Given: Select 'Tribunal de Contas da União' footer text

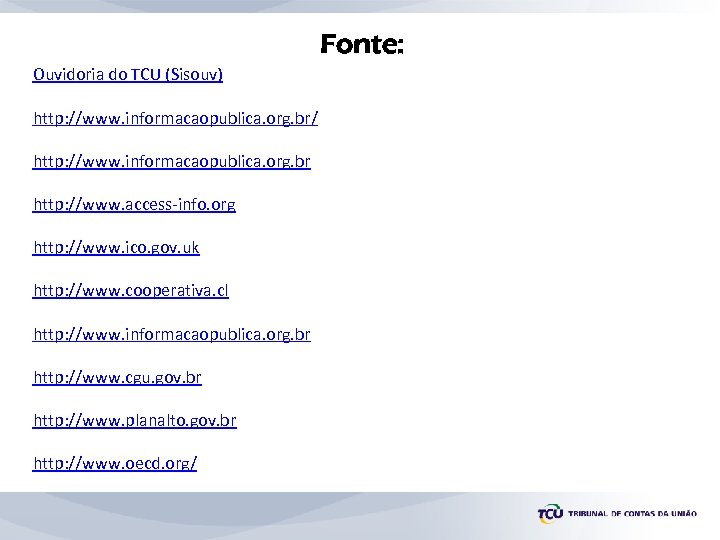Looking at the screenshot, I should (632, 513).
